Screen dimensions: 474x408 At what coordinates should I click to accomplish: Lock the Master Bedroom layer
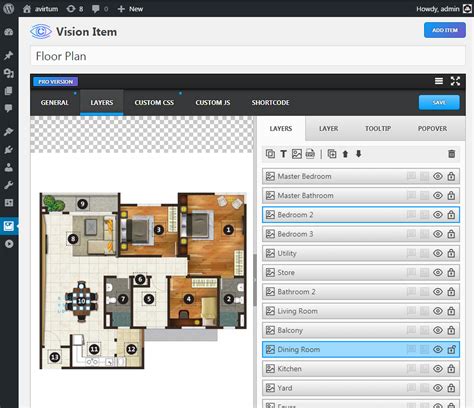click(451, 176)
